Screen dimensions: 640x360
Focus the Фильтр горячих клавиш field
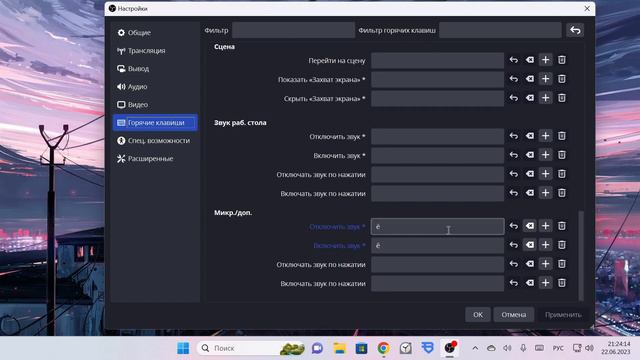point(500,30)
